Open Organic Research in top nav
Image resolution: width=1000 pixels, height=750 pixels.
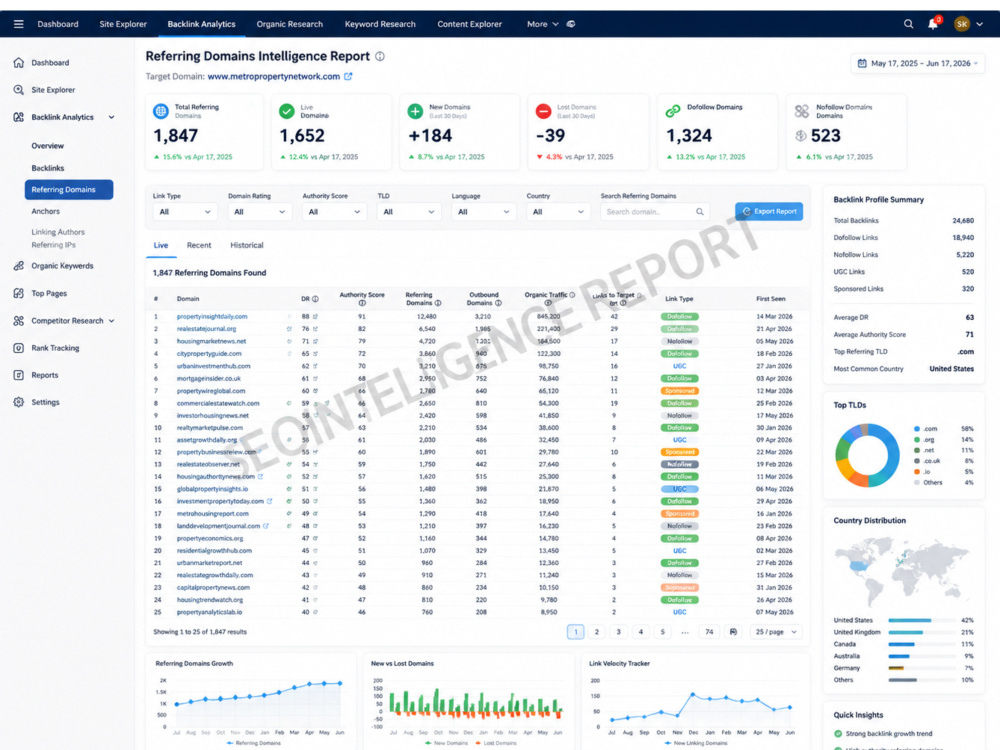coord(290,24)
